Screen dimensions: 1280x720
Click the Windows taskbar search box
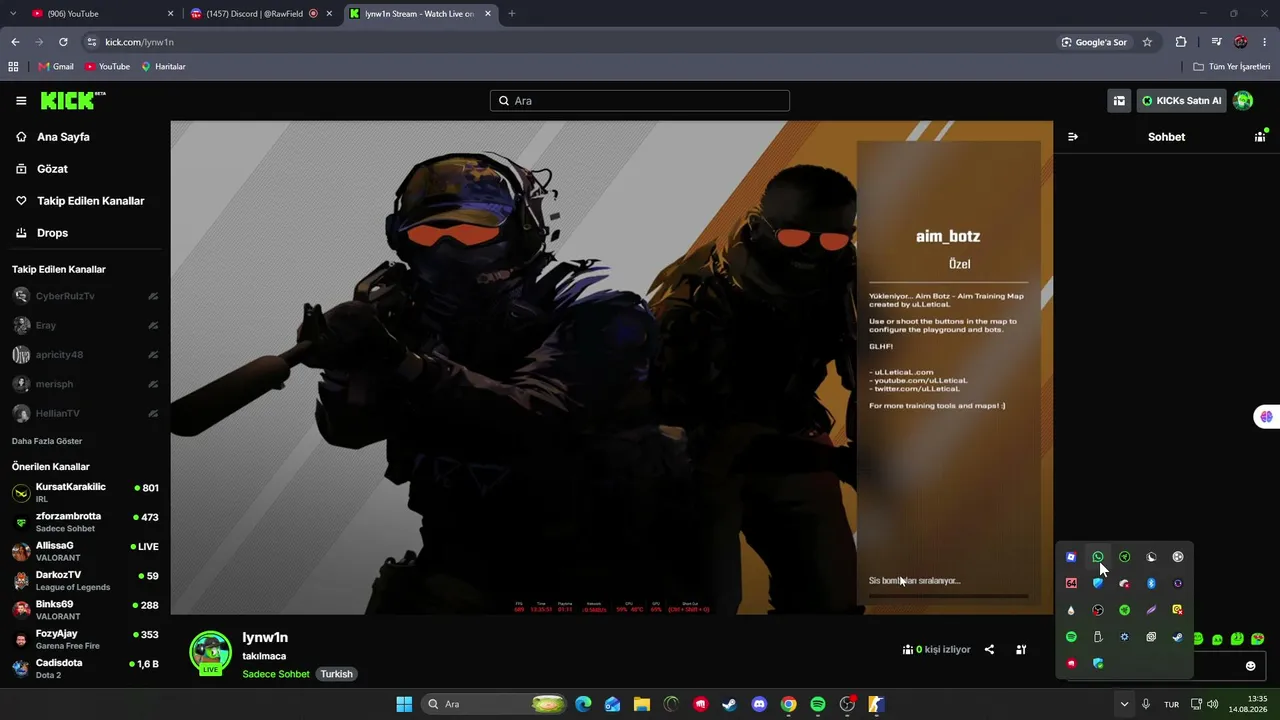pyautogui.click(x=495, y=704)
